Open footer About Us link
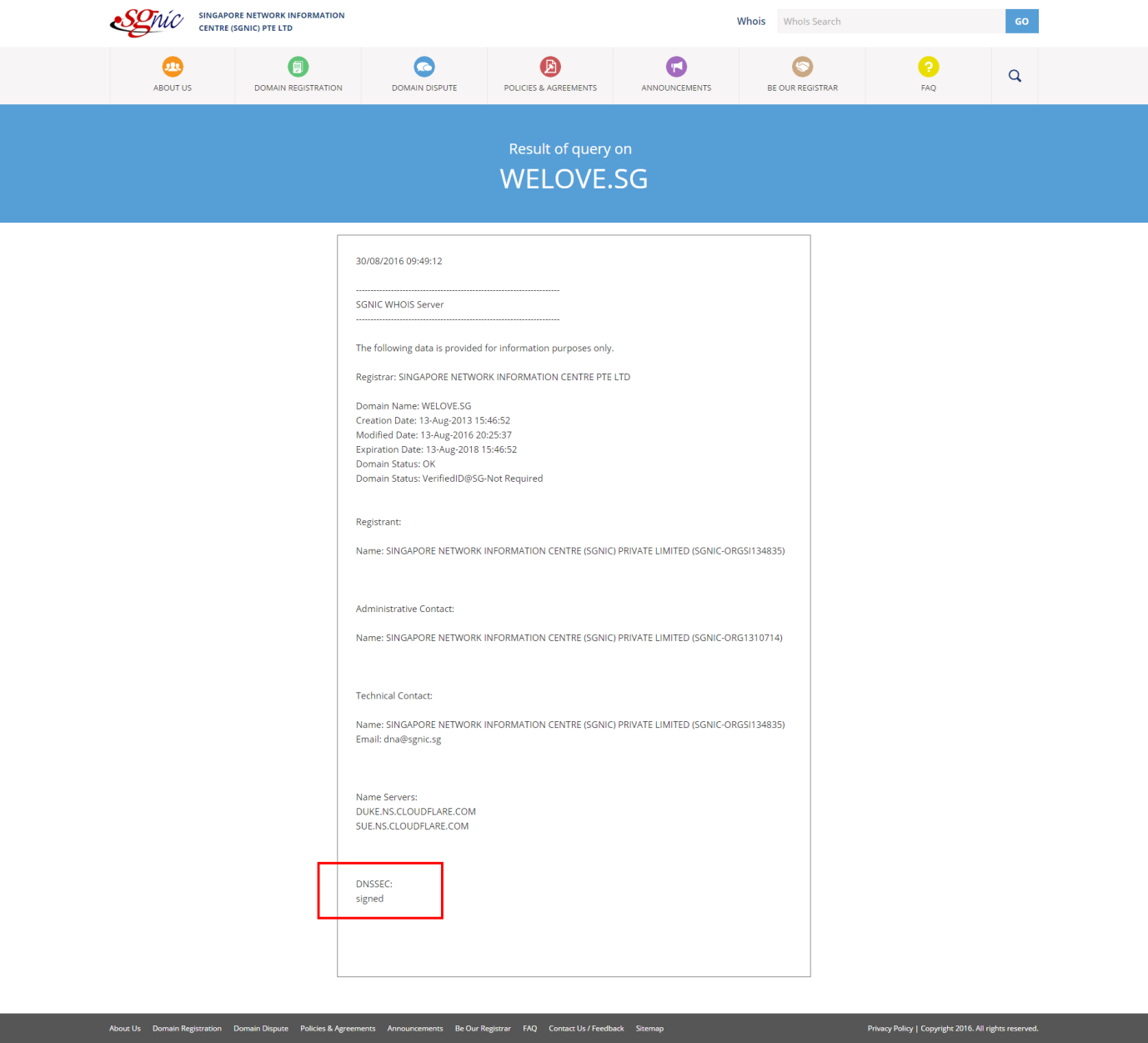Viewport: 1148px width, 1043px height. pyautogui.click(x=125, y=1029)
